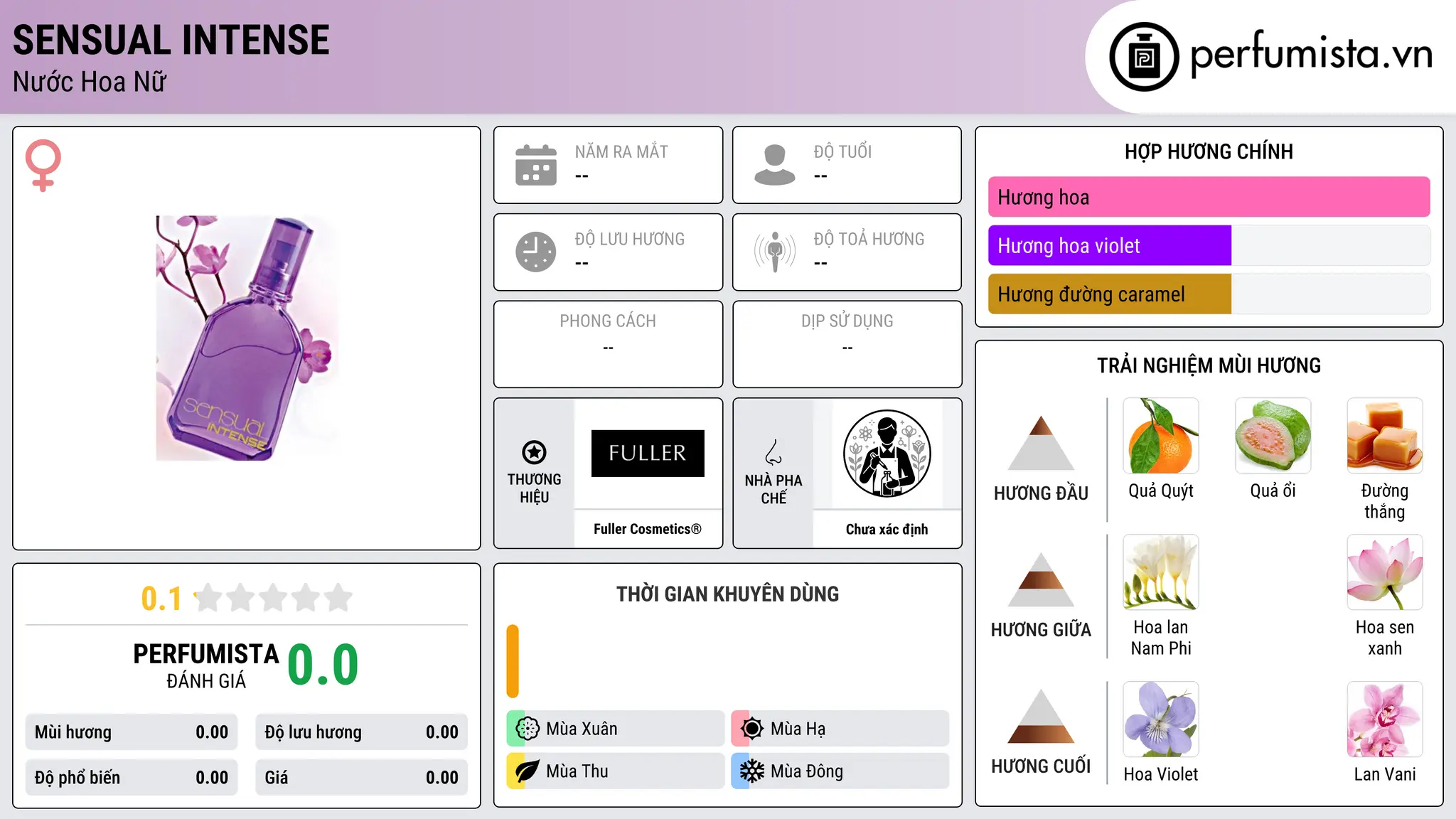Screen dimensions: 1456x819
Task: Click the Perfumista đánh giá label
Action: pos(206,665)
